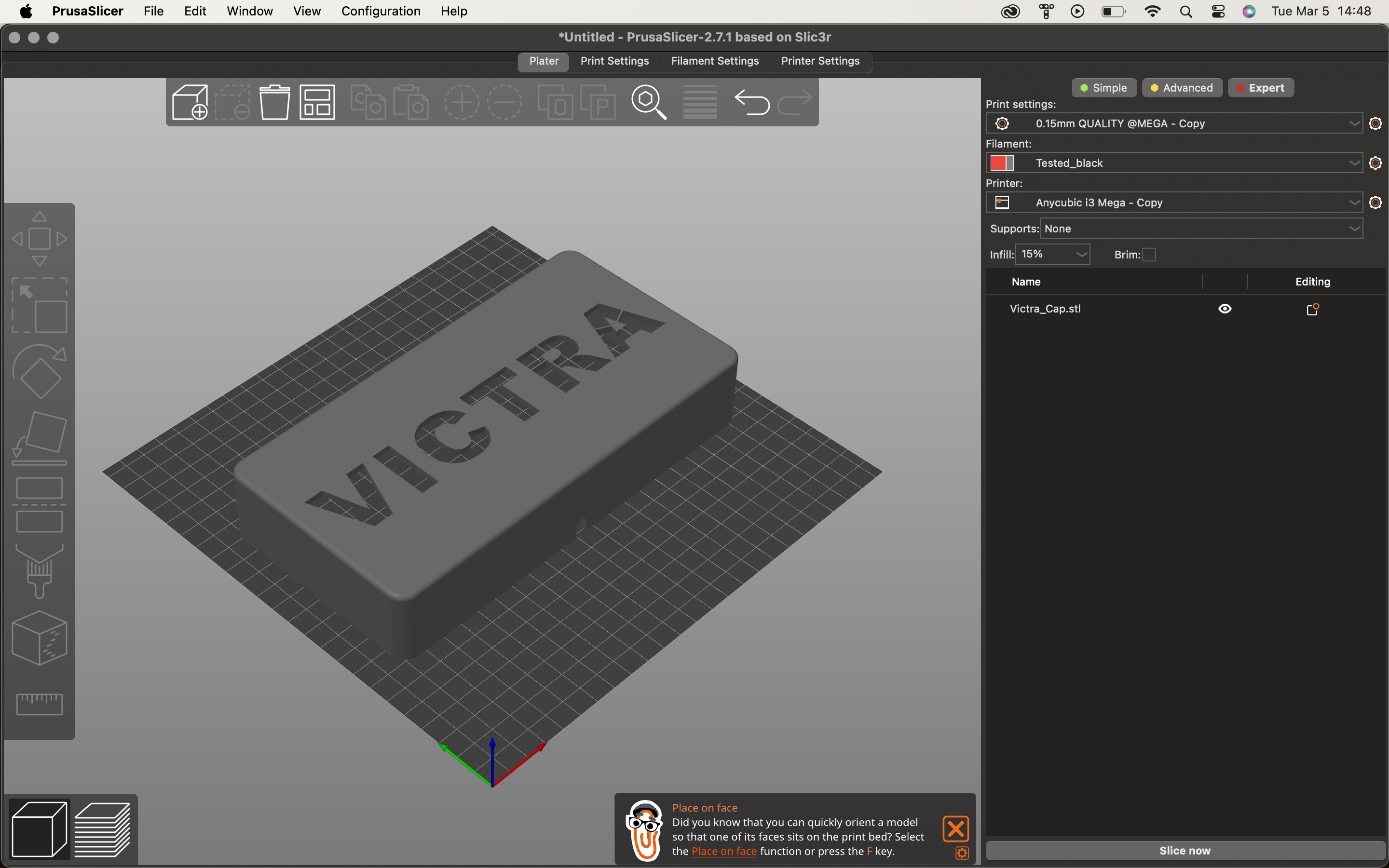Open the Filament preset dropdown
Viewport: 1389px width, 868px height.
tap(1174, 163)
